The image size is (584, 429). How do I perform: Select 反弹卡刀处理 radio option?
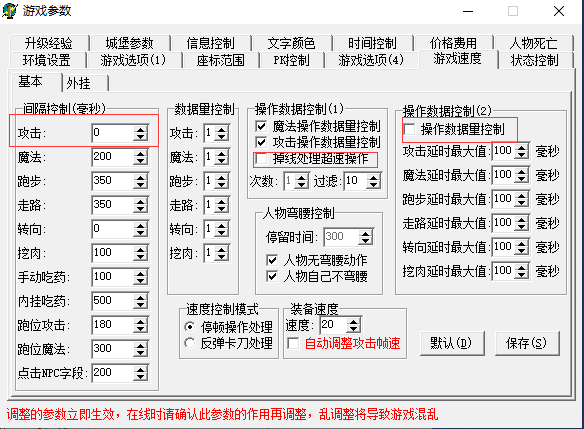tap(190, 343)
